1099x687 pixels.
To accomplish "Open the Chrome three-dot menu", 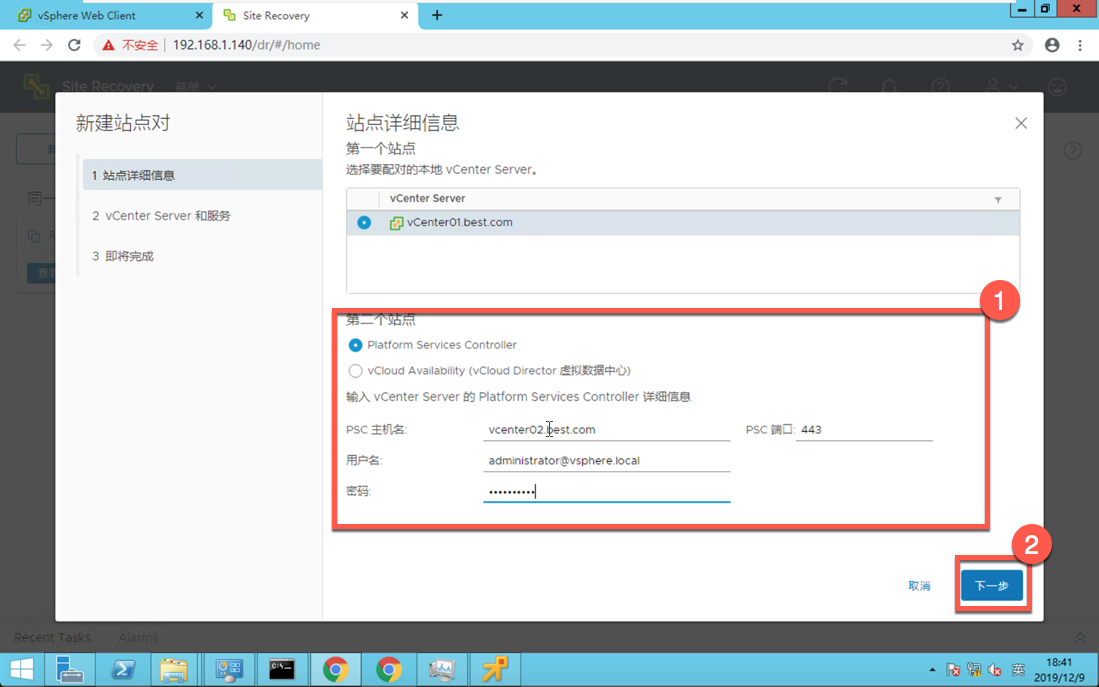I will pos(1079,45).
